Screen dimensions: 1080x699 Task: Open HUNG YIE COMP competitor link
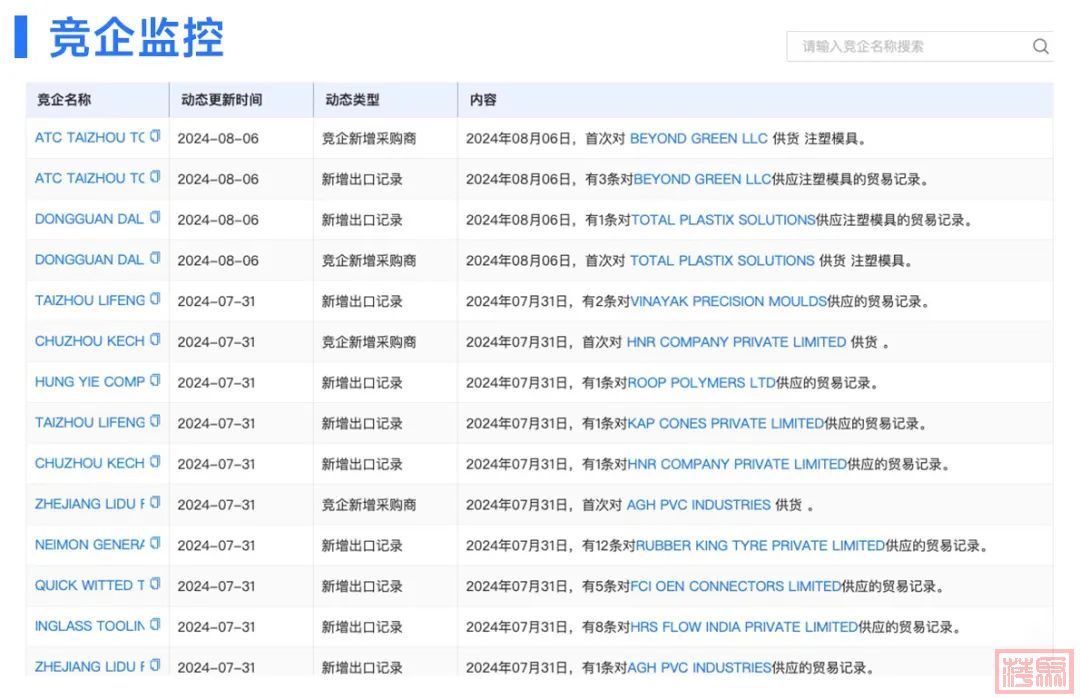coord(90,382)
